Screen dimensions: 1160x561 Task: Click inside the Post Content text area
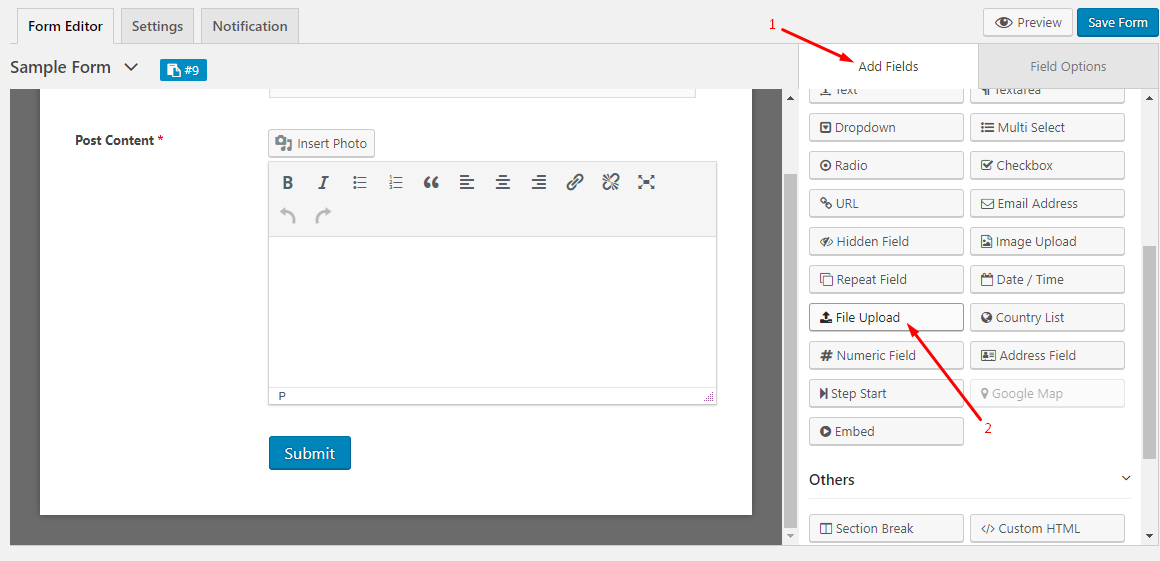point(492,312)
